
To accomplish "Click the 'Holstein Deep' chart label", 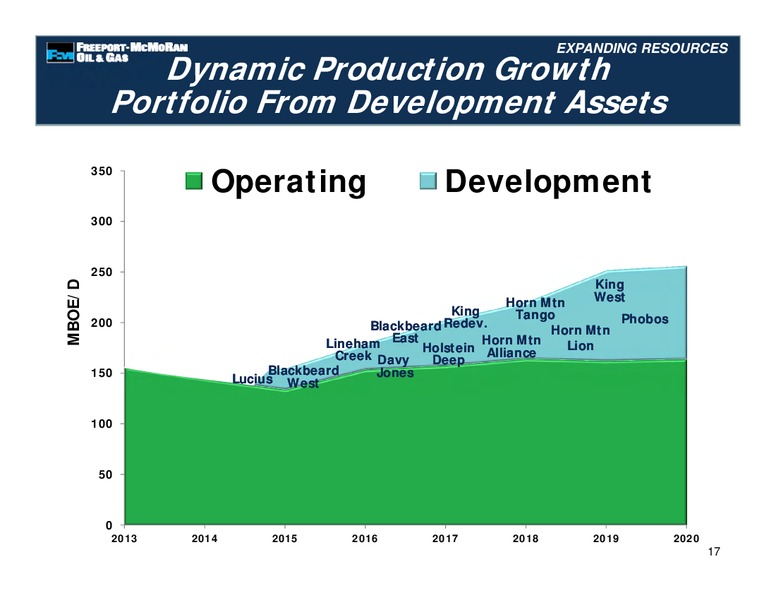I will tap(448, 354).
